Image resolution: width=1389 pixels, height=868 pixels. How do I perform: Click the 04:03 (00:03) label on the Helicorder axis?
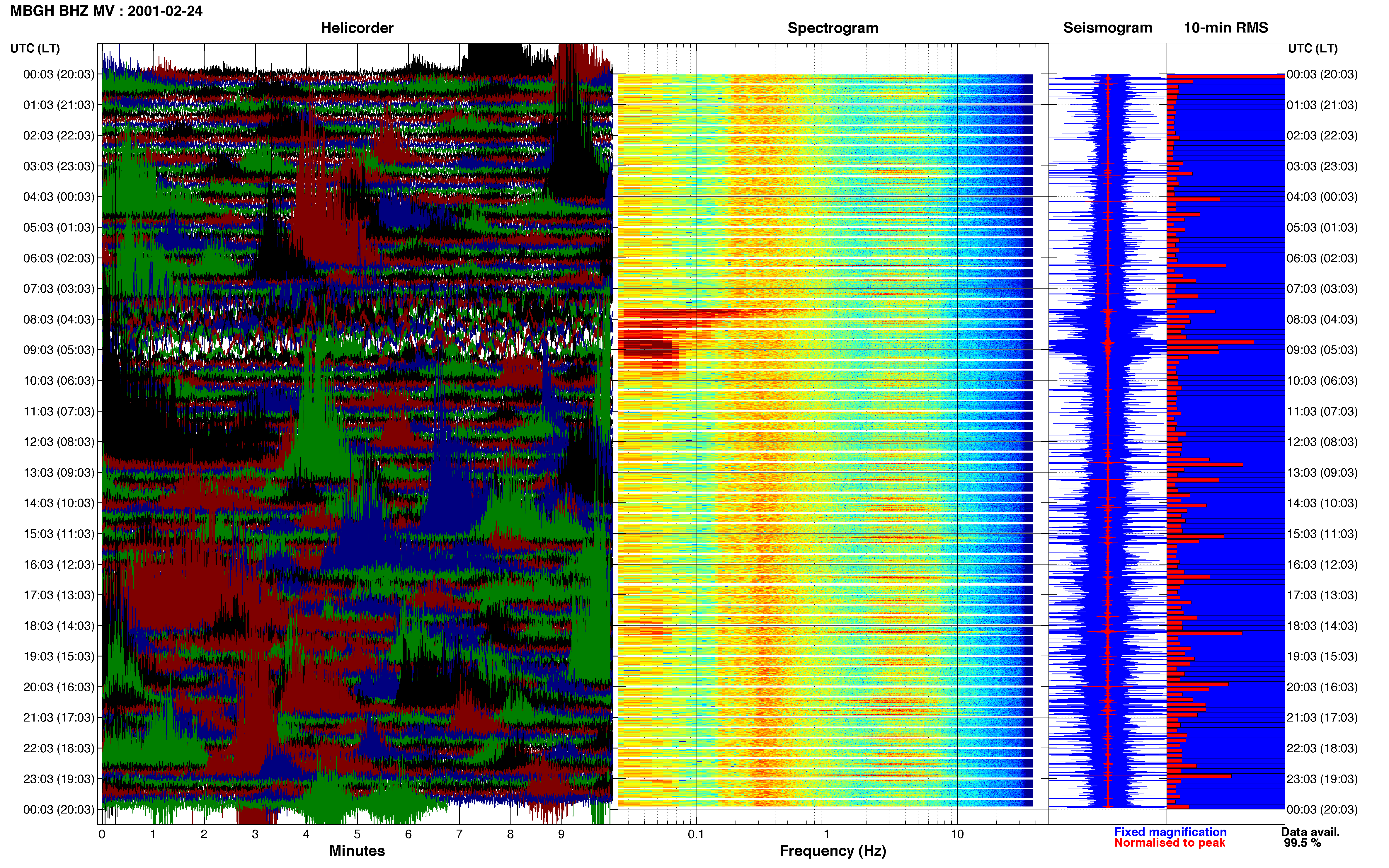[x=59, y=197]
